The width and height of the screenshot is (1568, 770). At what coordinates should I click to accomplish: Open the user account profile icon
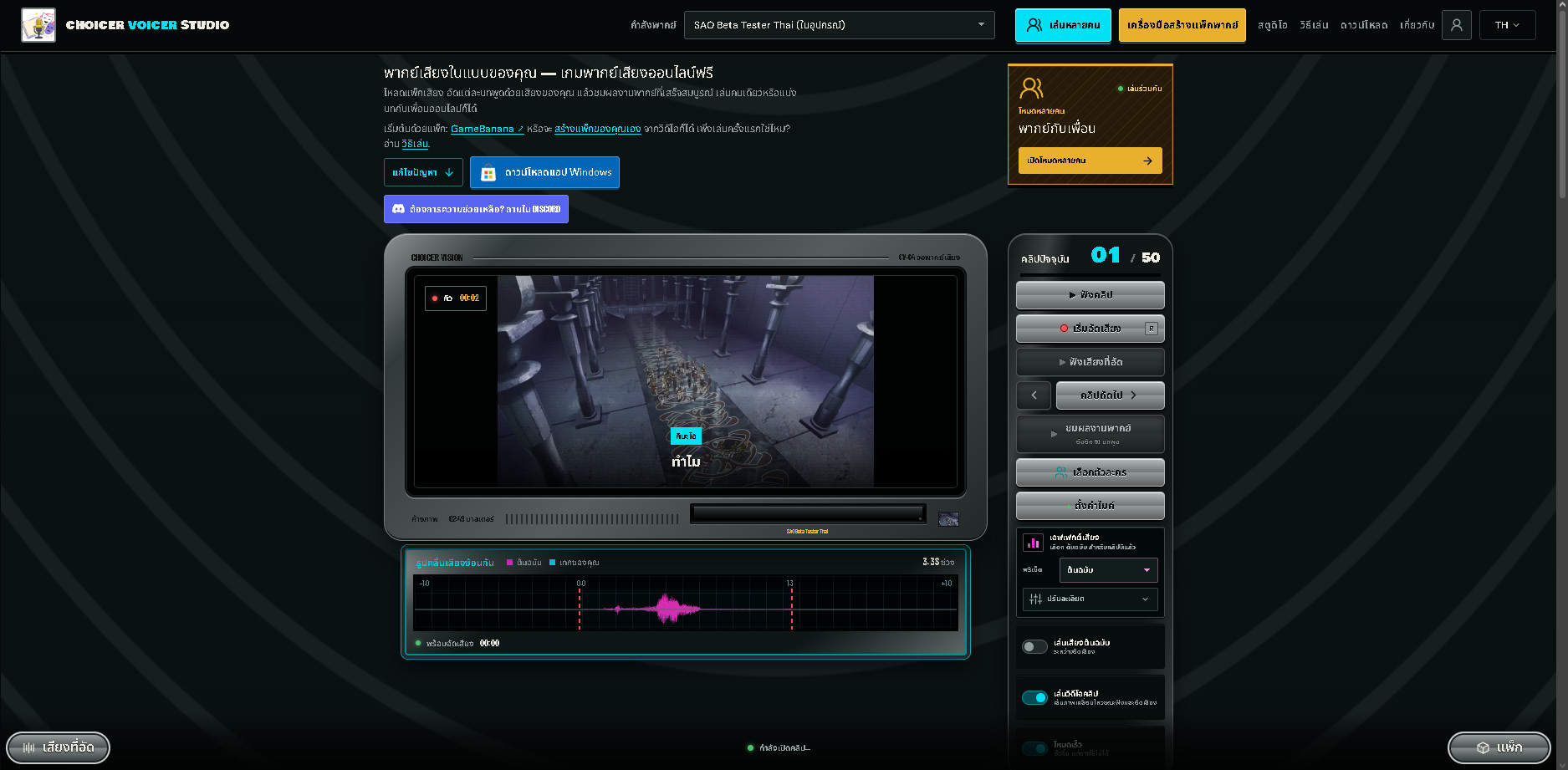(1457, 25)
